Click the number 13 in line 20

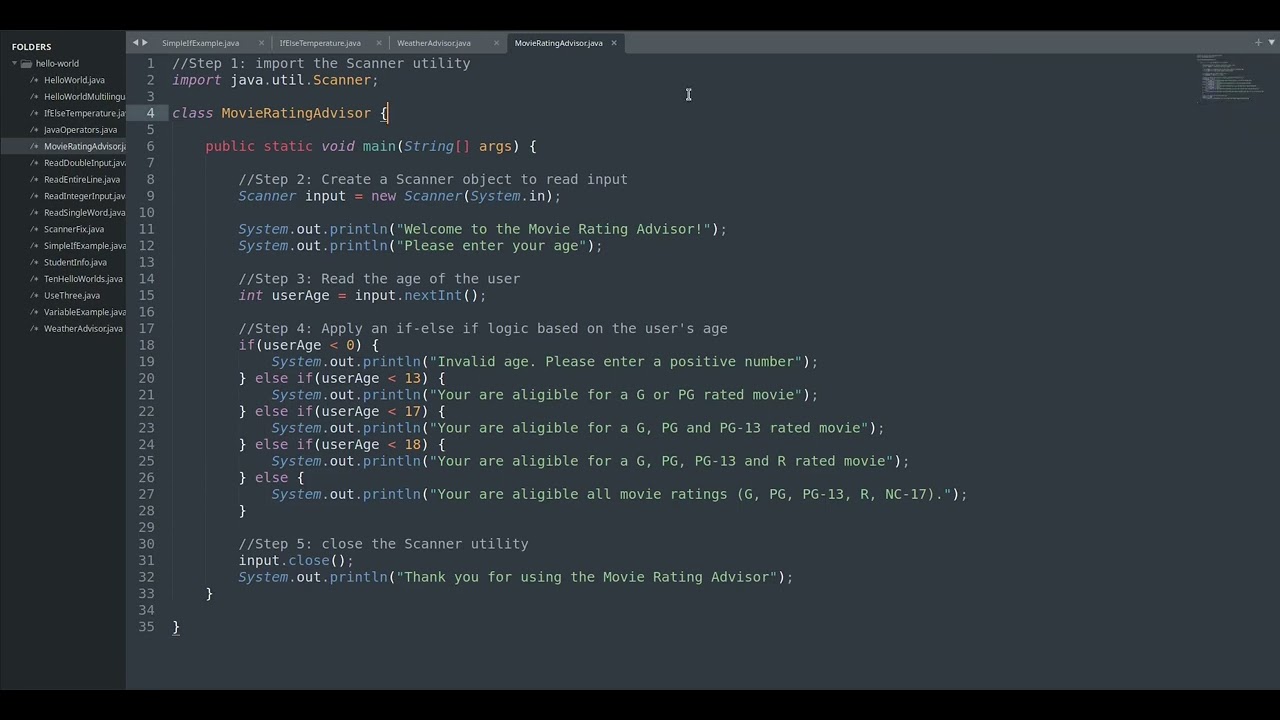(x=412, y=378)
